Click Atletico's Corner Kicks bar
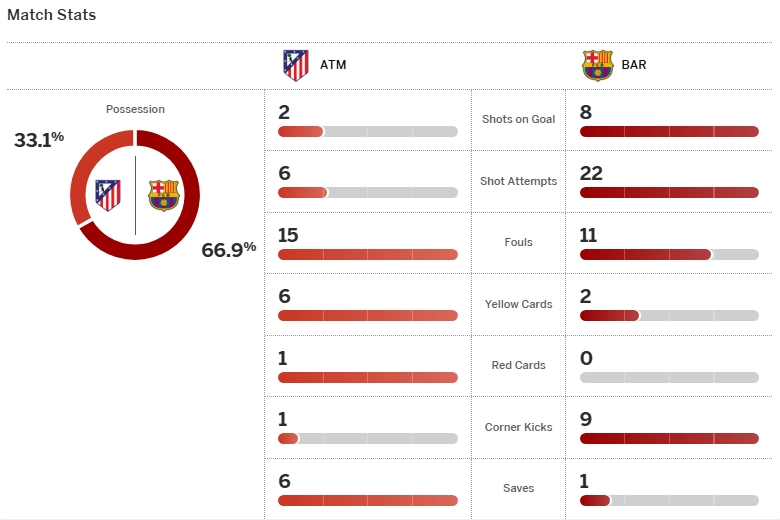The width and height of the screenshot is (780, 520). pos(367,439)
